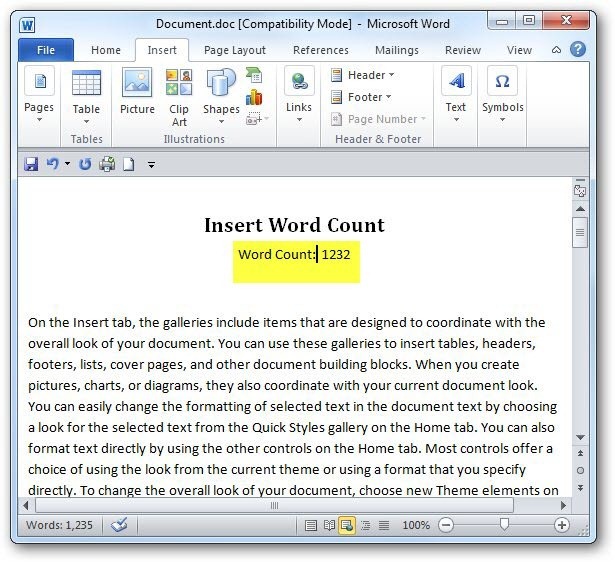Switch to the References tab
Viewport: 615px width, 562px height.
point(321,50)
